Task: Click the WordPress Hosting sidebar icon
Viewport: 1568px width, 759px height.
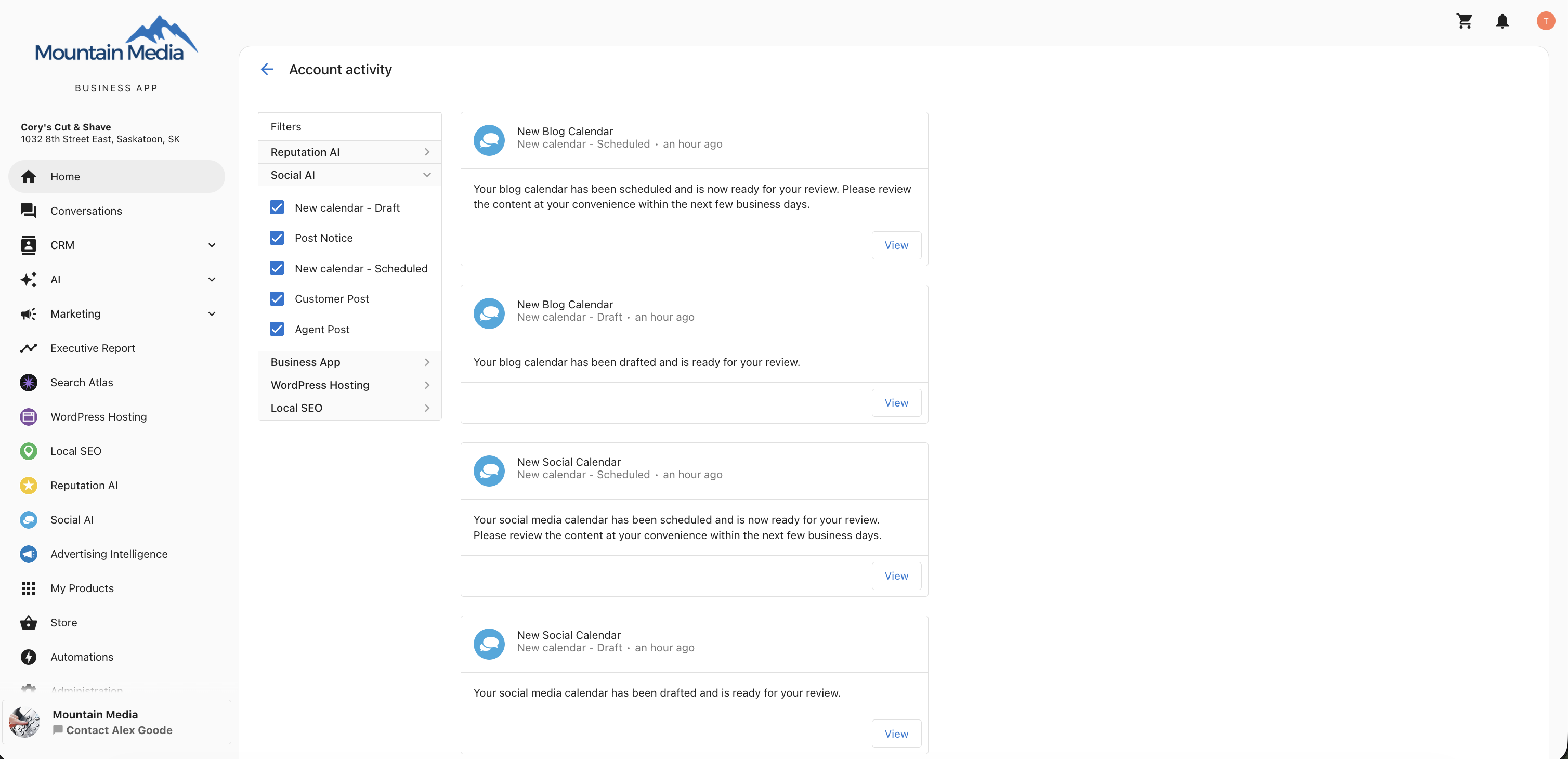Action: [x=29, y=417]
